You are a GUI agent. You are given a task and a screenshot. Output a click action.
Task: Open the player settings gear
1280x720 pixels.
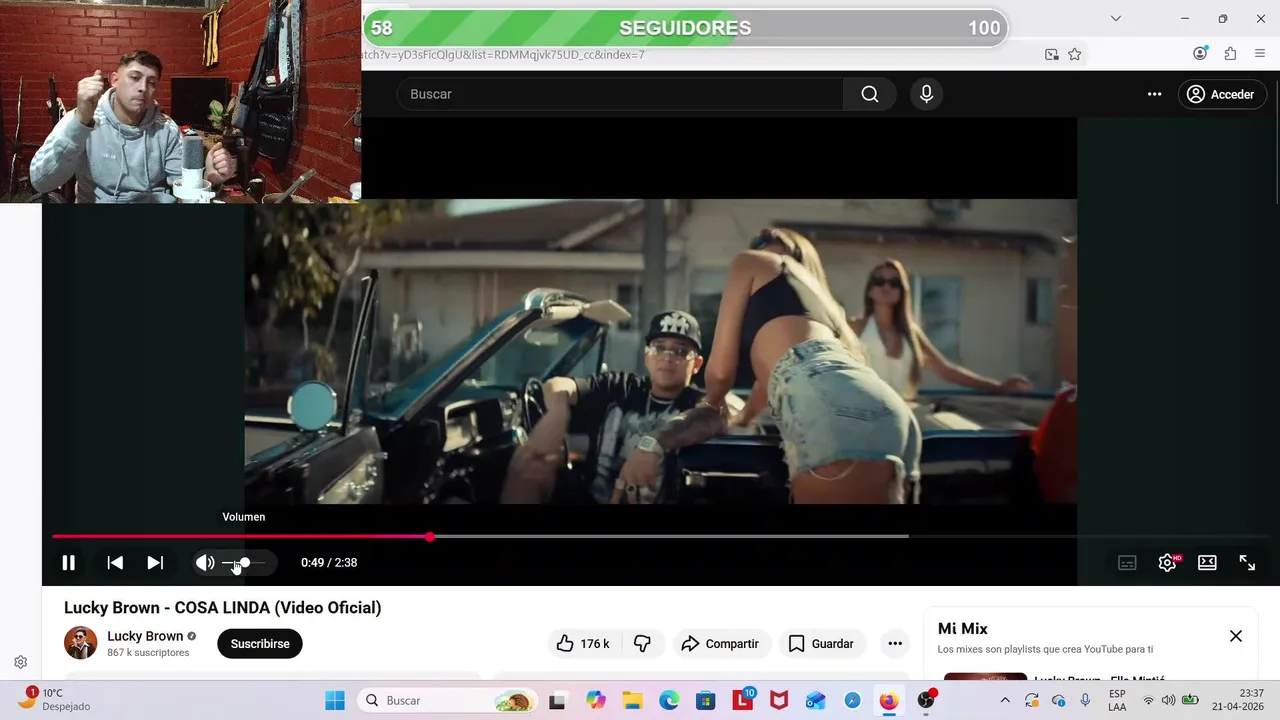1167,563
